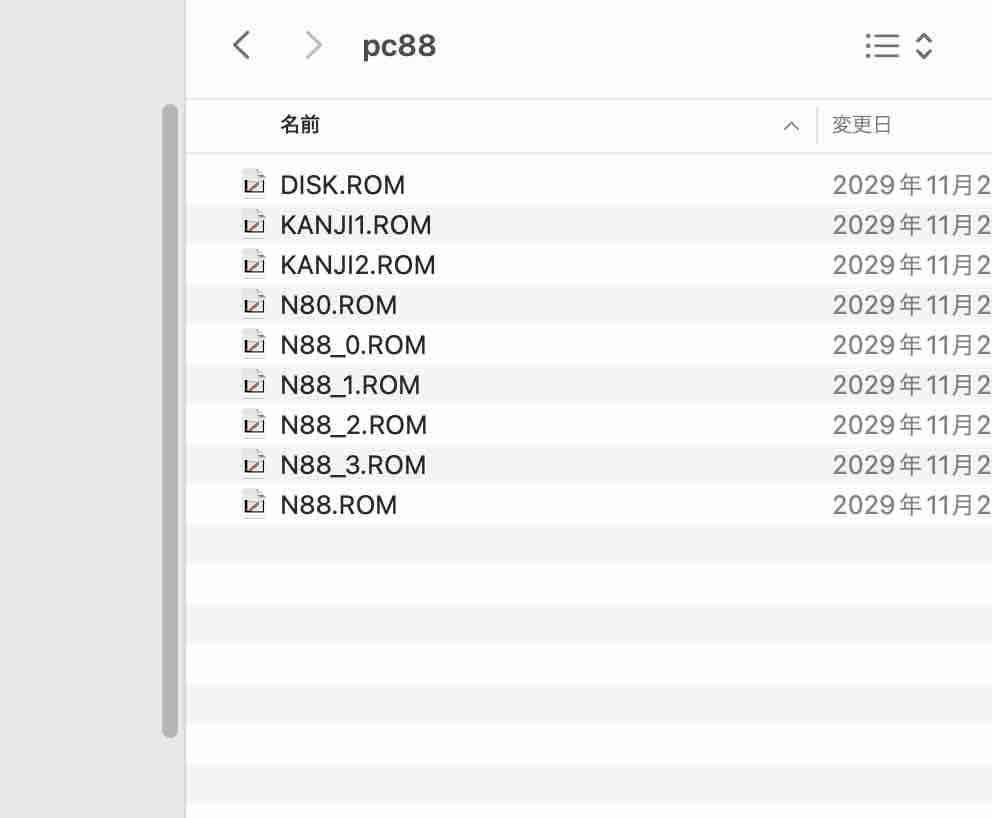Sort by the 変更日 column header
The height and width of the screenshot is (818, 992).
point(862,125)
